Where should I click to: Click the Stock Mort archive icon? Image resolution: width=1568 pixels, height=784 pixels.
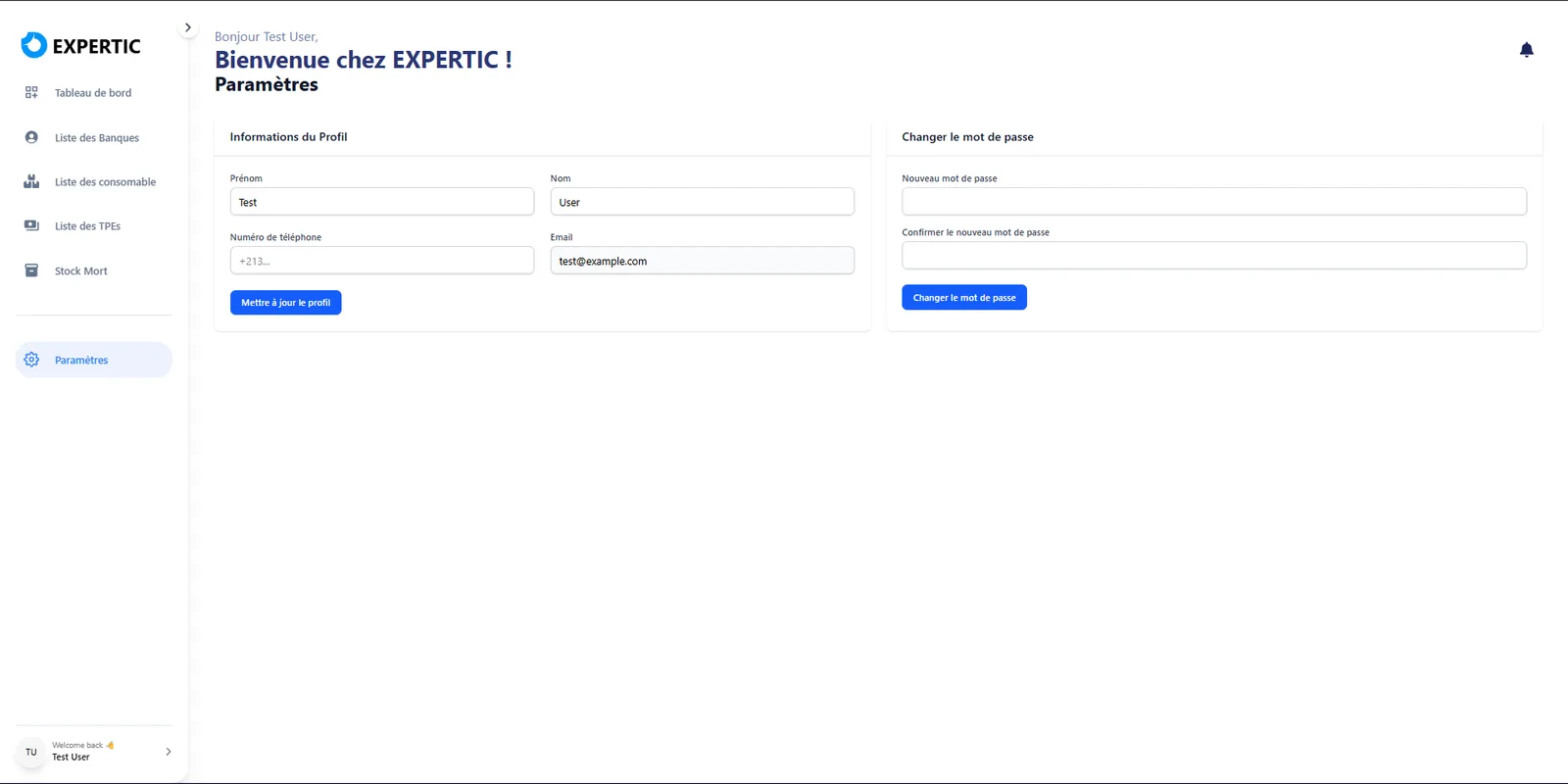(31, 270)
